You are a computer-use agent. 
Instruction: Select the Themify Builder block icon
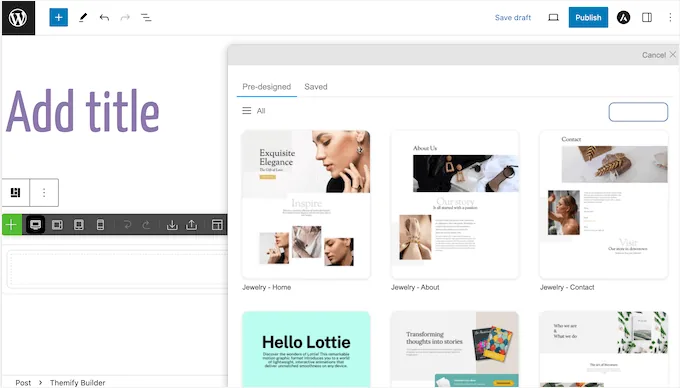[x=16, y=192]
